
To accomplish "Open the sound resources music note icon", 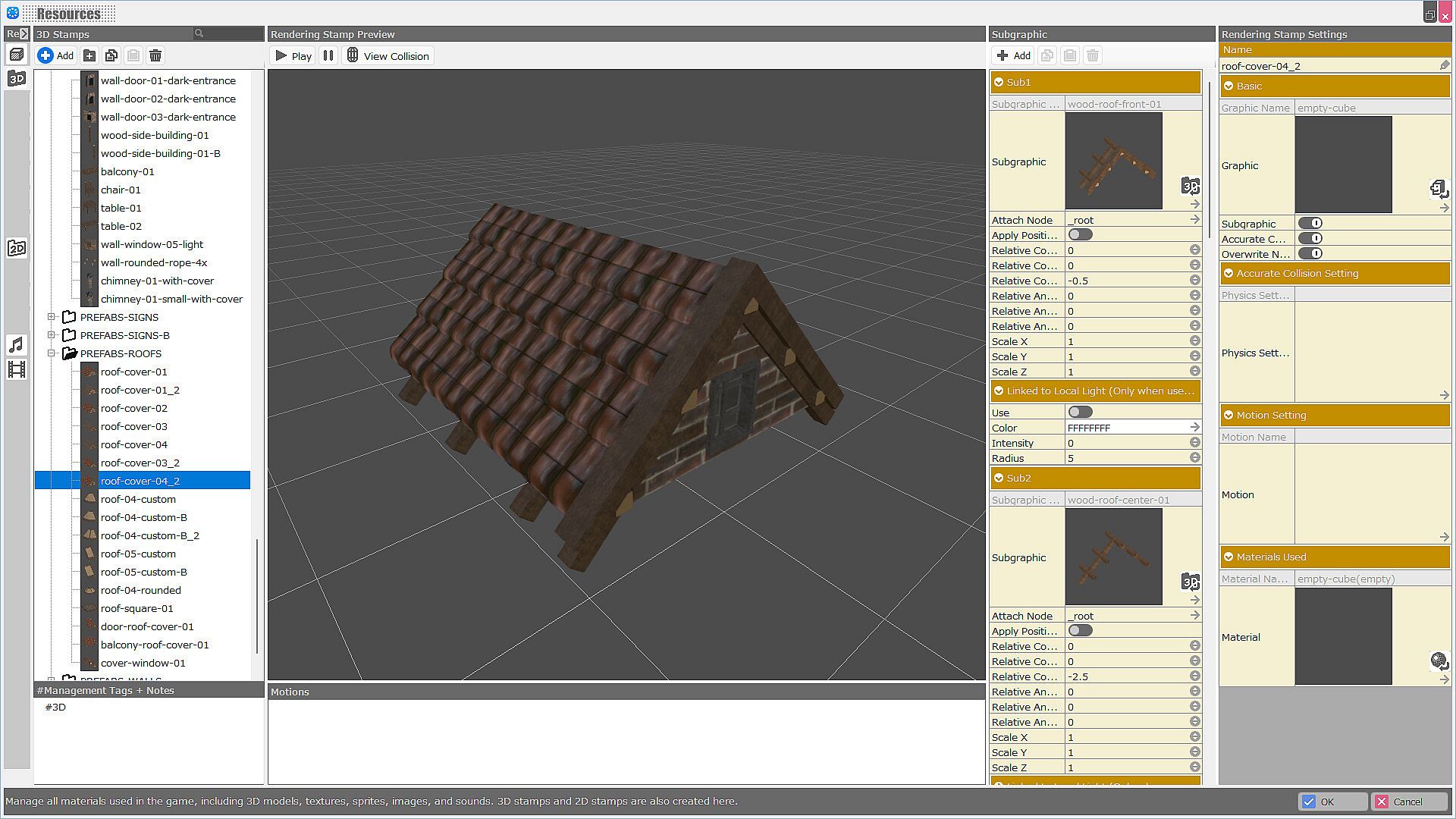I will coord(17,345).
